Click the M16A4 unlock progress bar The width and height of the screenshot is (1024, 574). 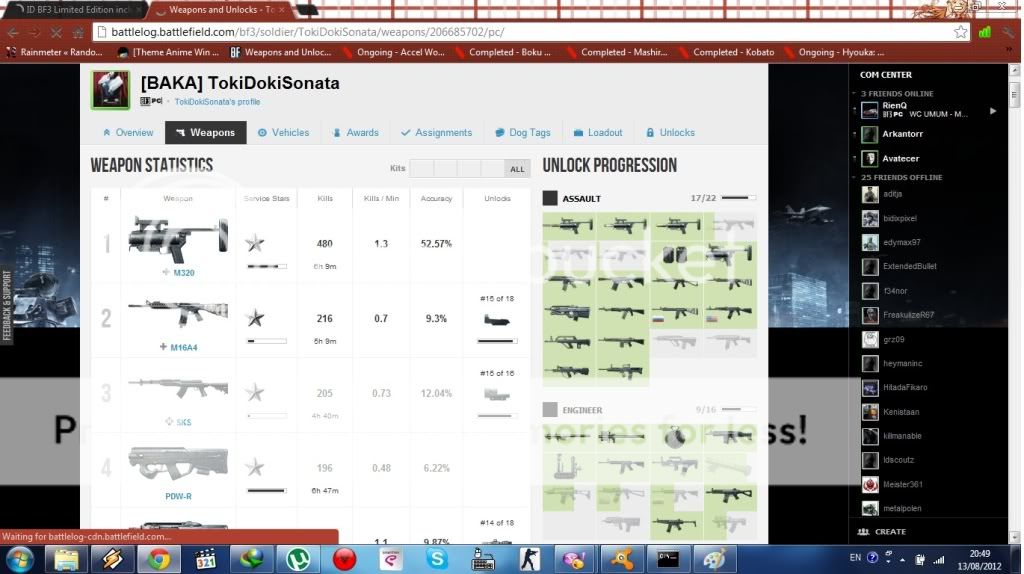click(x=497, y=341)
